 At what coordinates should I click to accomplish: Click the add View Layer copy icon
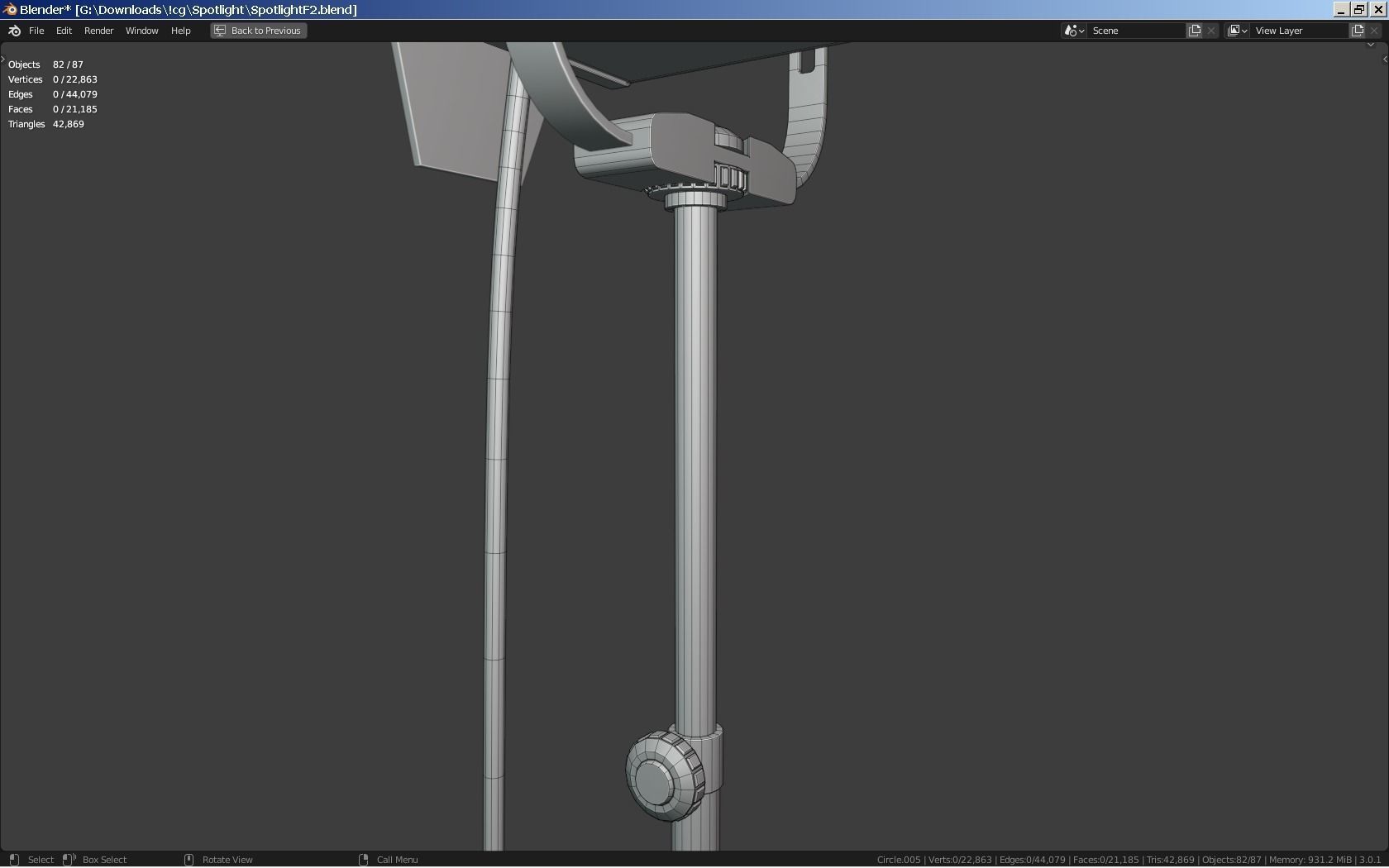tap(1358, 31)
